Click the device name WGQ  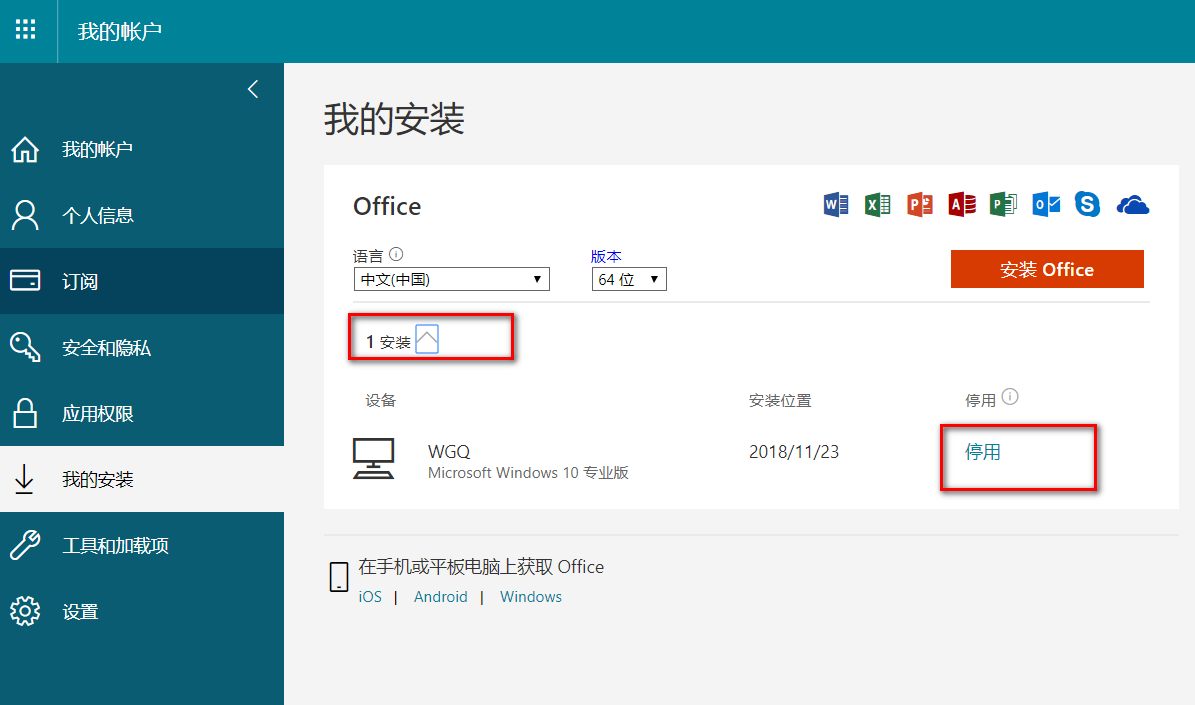(449, 451)
